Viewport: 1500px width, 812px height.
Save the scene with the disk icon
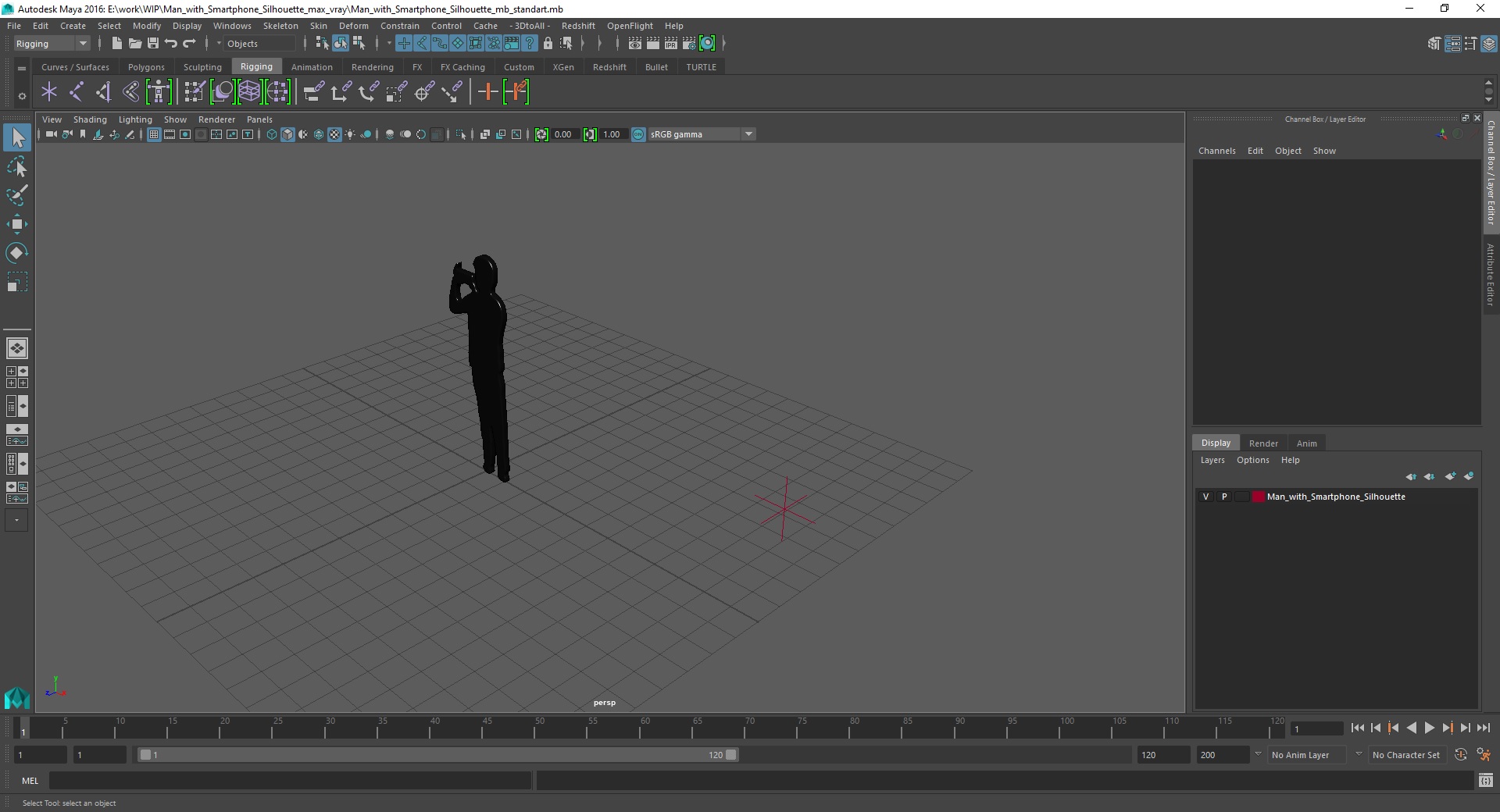[153, 44]
